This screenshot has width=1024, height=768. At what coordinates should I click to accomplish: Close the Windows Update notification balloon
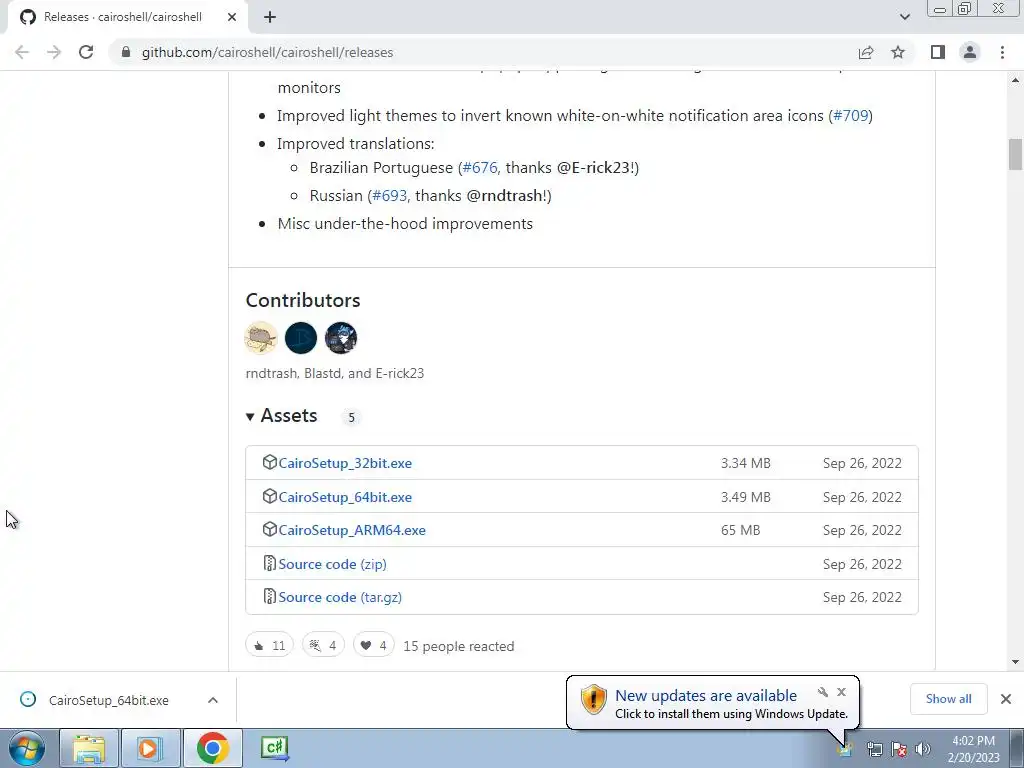point(841,692)
